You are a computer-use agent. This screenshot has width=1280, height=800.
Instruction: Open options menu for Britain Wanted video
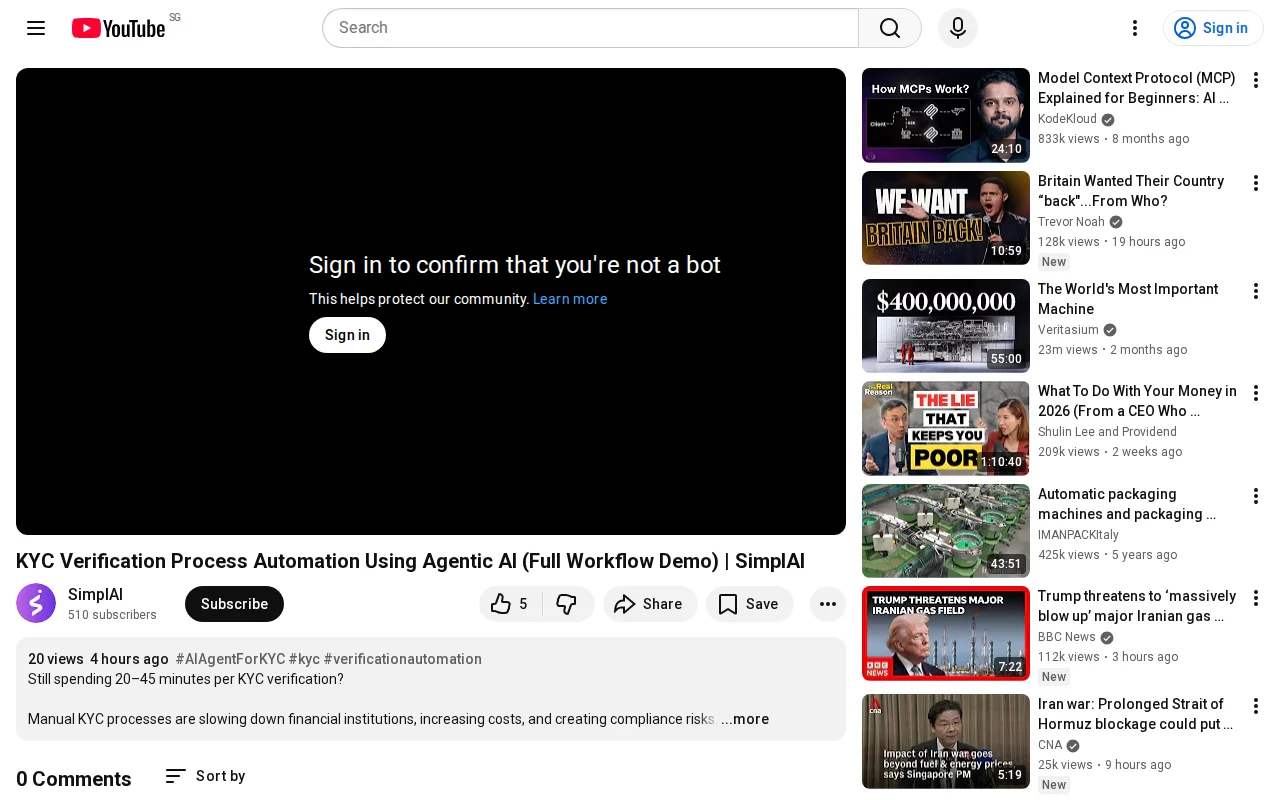point(1256,183)
